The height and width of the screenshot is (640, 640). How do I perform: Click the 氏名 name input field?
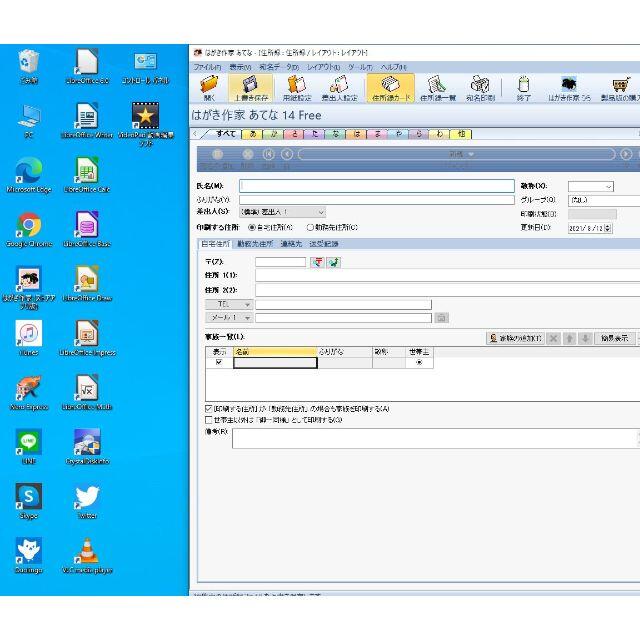[377, 186]
